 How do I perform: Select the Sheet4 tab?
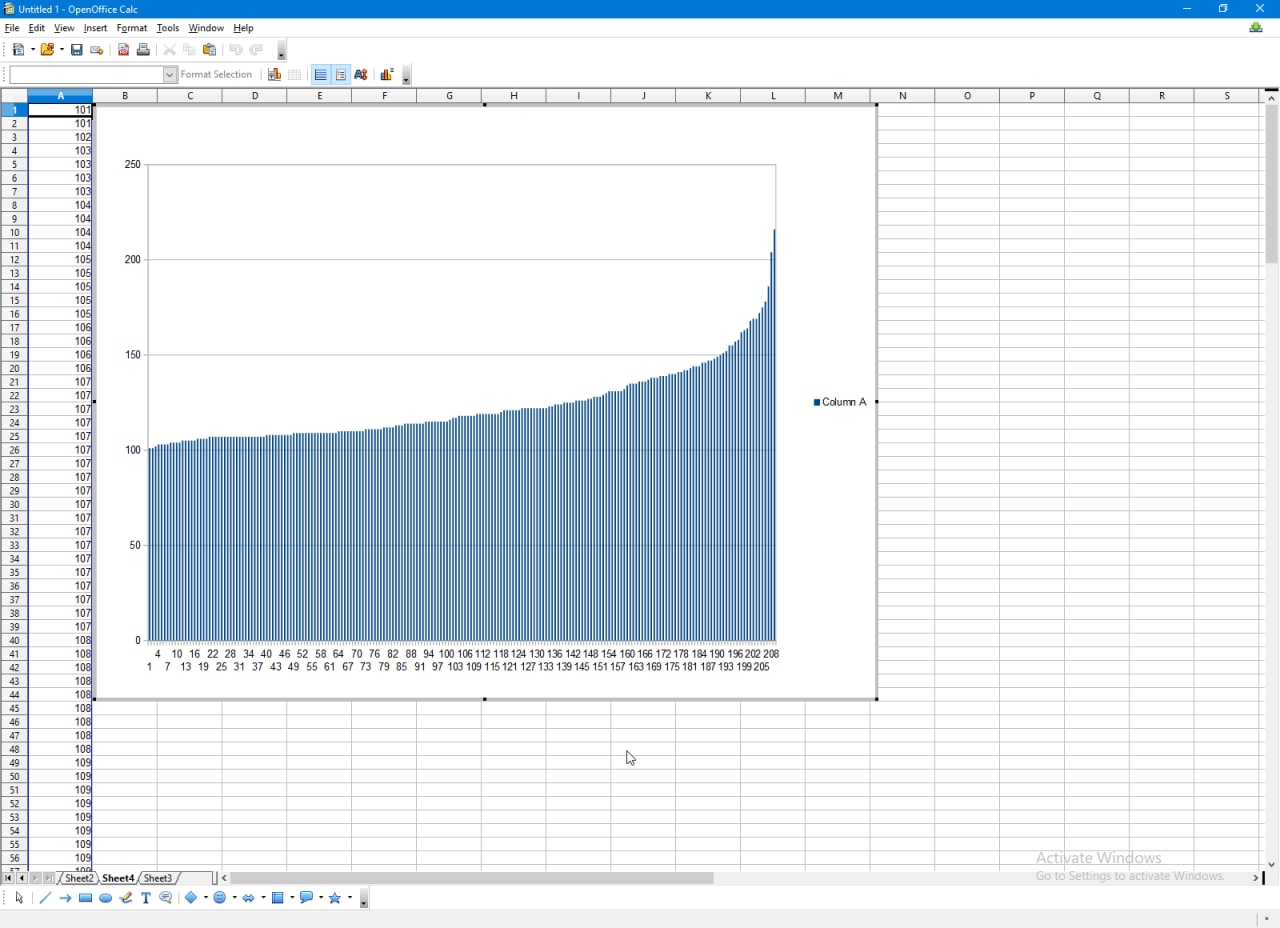[x=118, y=878]
